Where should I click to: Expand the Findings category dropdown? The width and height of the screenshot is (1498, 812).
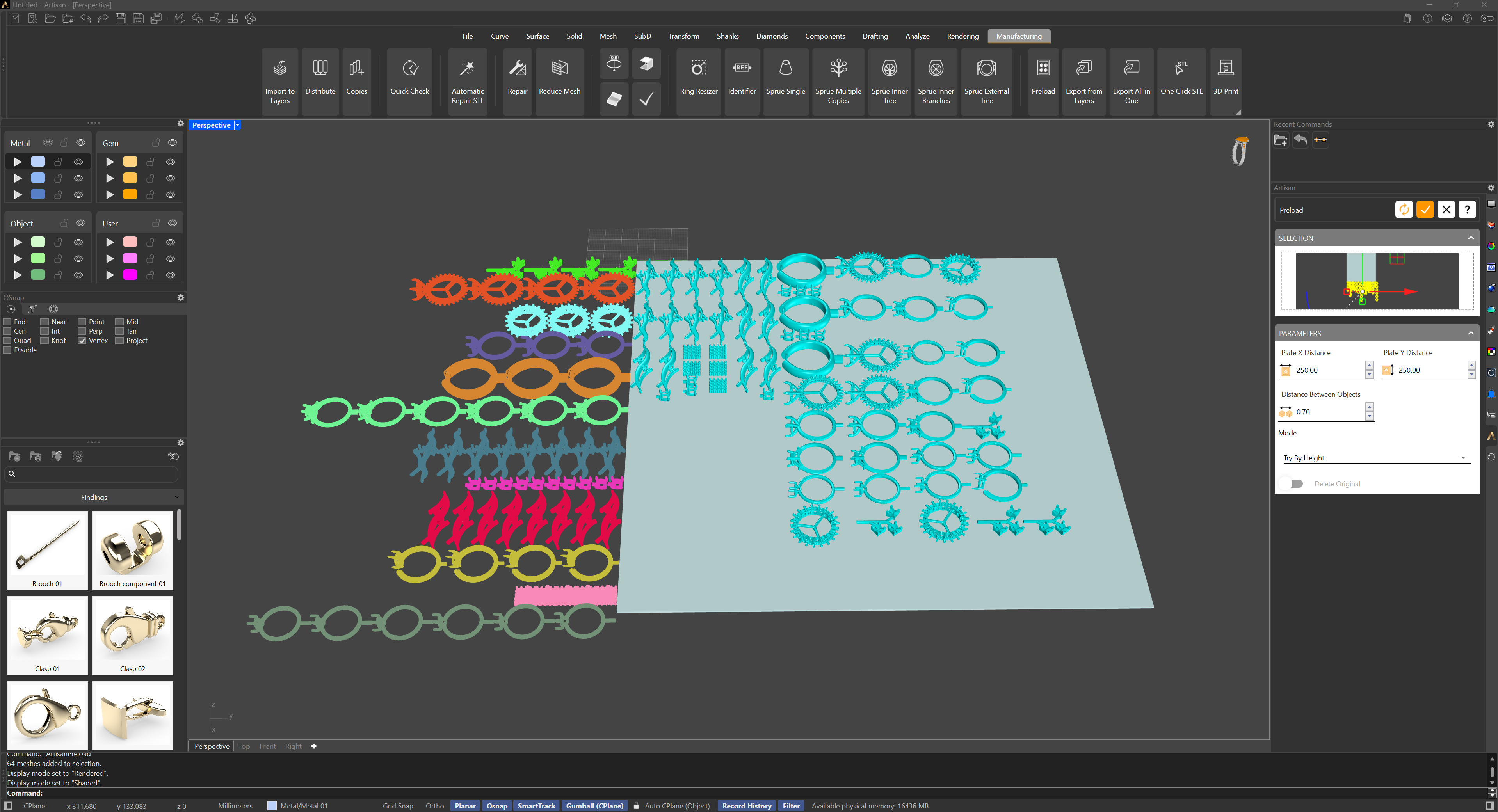94,497
